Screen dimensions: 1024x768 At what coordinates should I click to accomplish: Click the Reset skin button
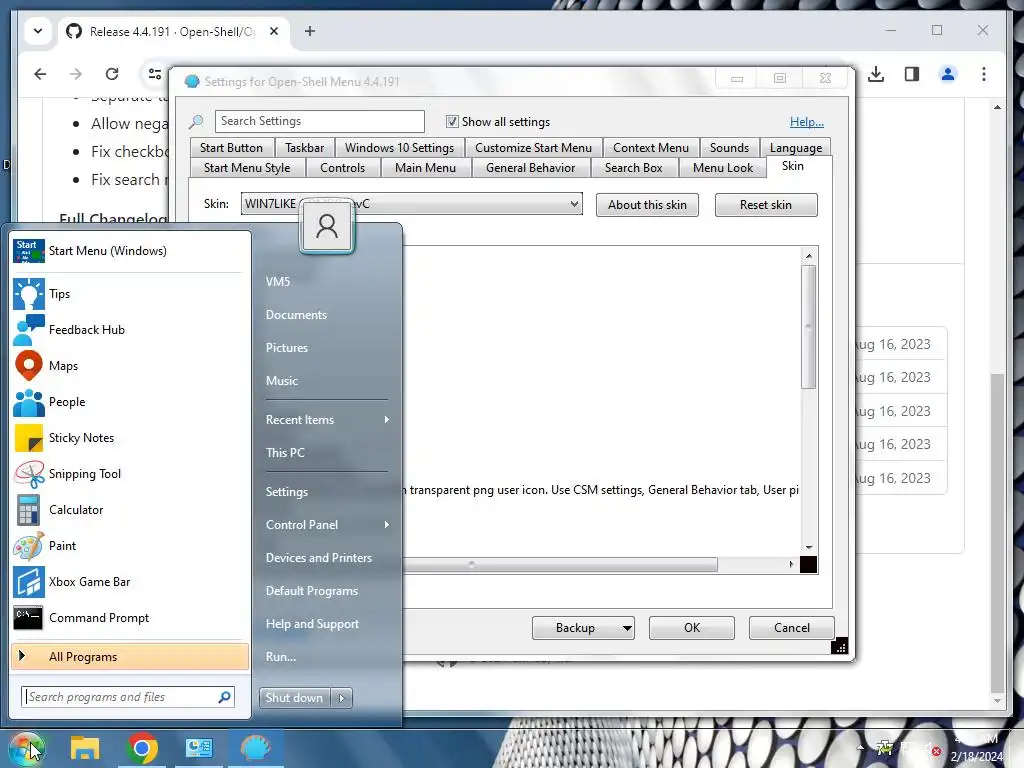pos(765,205)
